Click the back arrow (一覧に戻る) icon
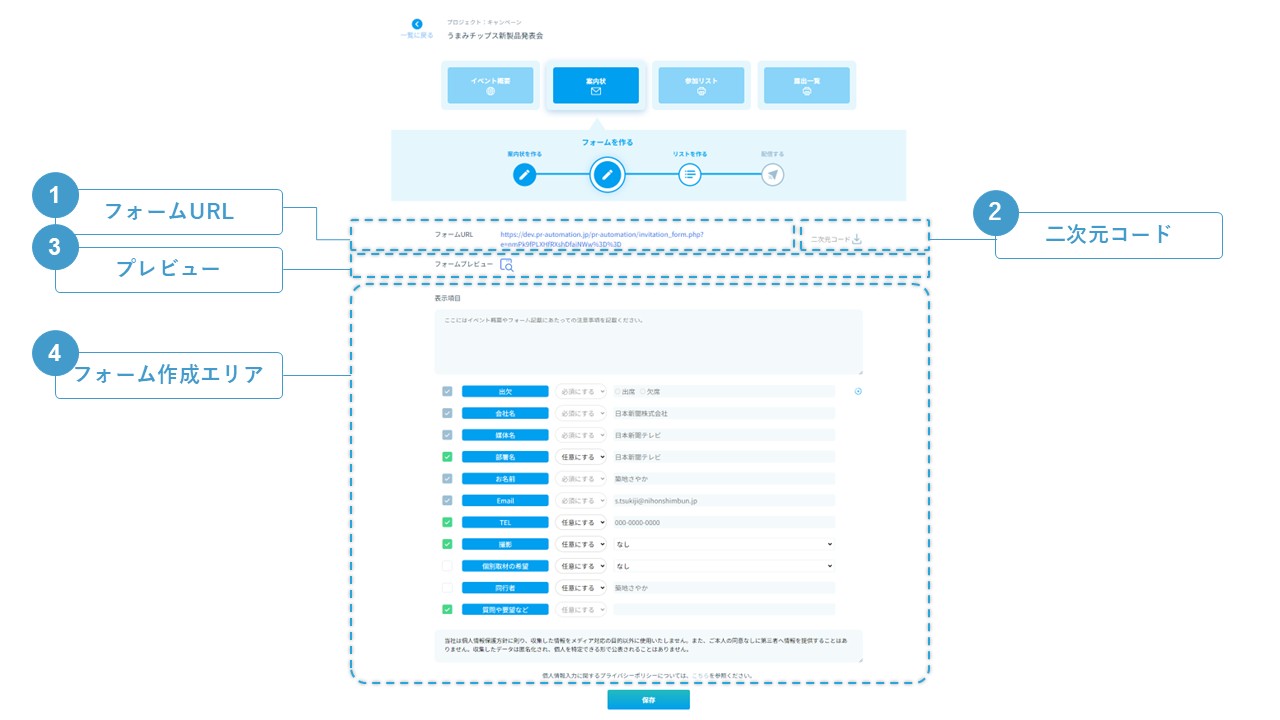The height and width of the screenshot is (720, 1280). [x=417, y=24]
